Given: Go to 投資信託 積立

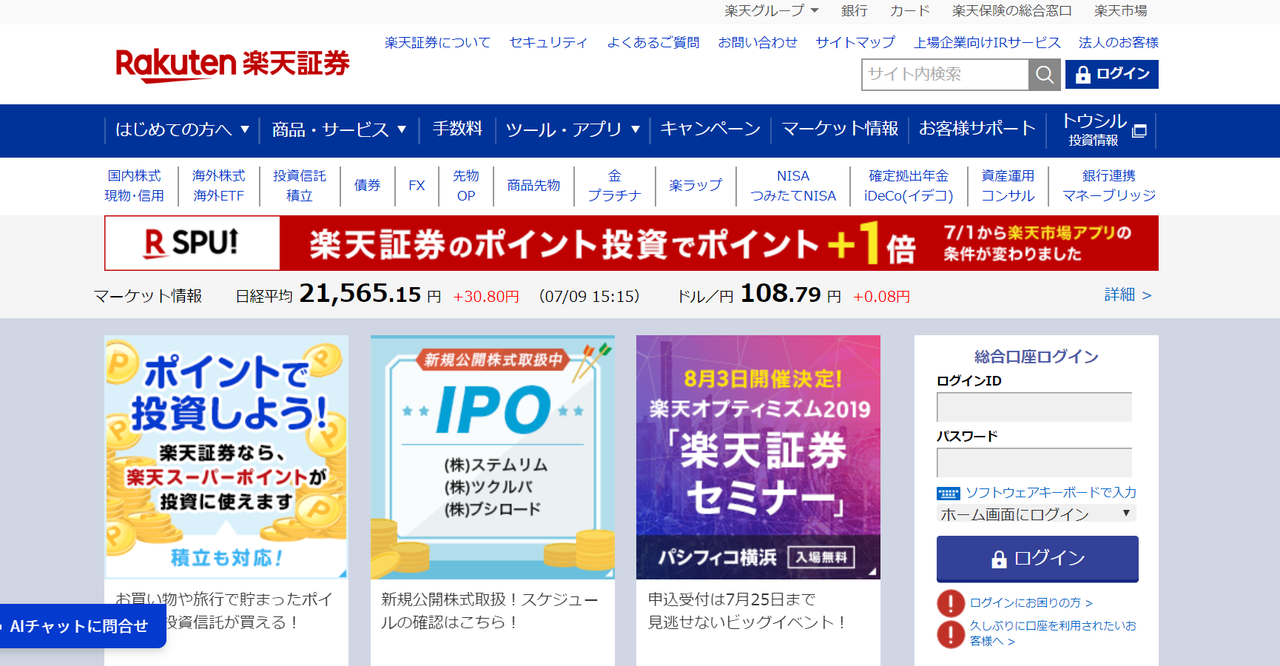Looking at the screenshot, I should 300,186.
